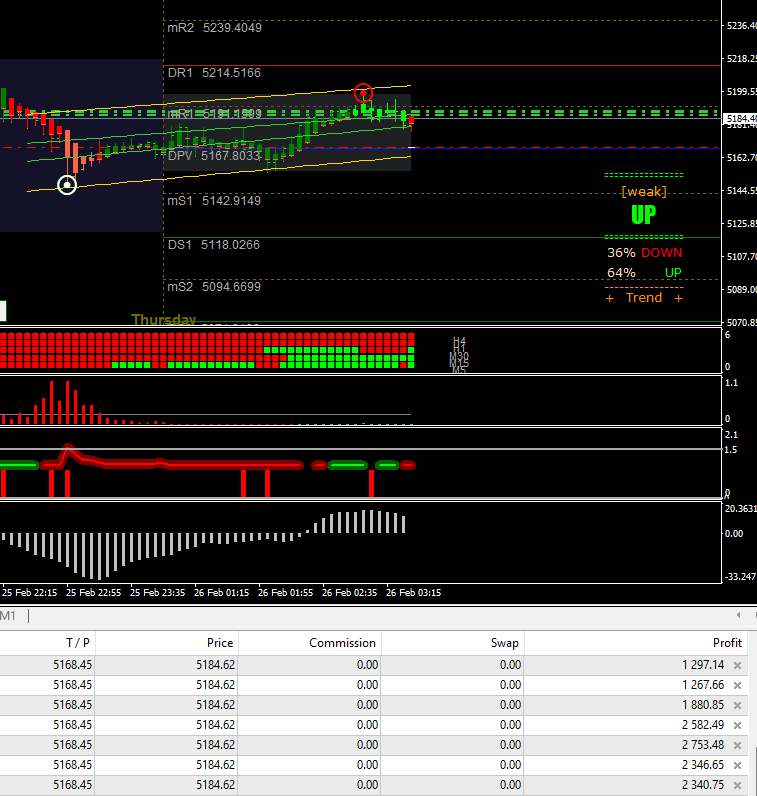
Task: Switch to the M1 chart tab
Action: (x=8, y=615)
